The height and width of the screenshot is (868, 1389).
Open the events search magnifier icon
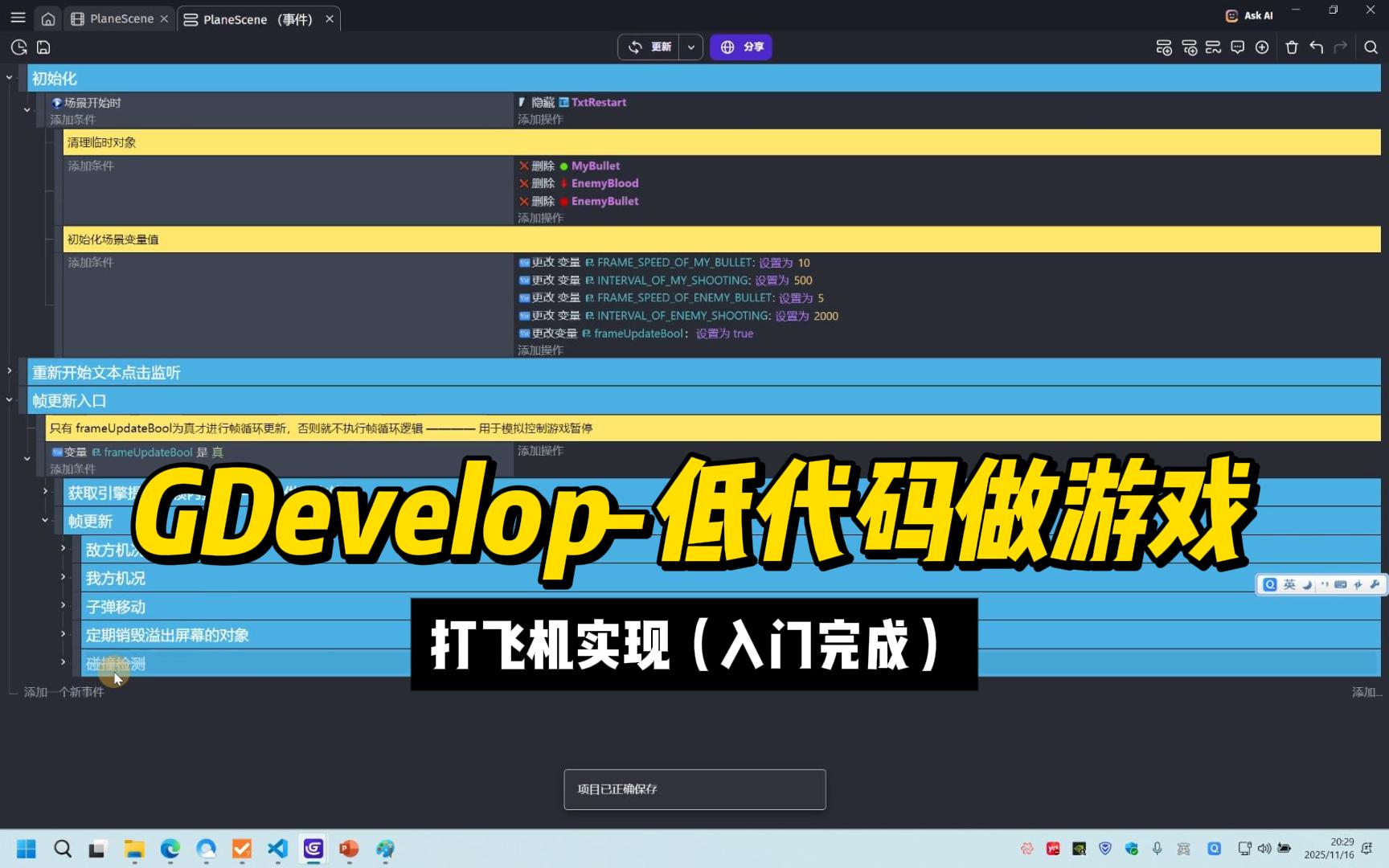tap(1371, 47)
